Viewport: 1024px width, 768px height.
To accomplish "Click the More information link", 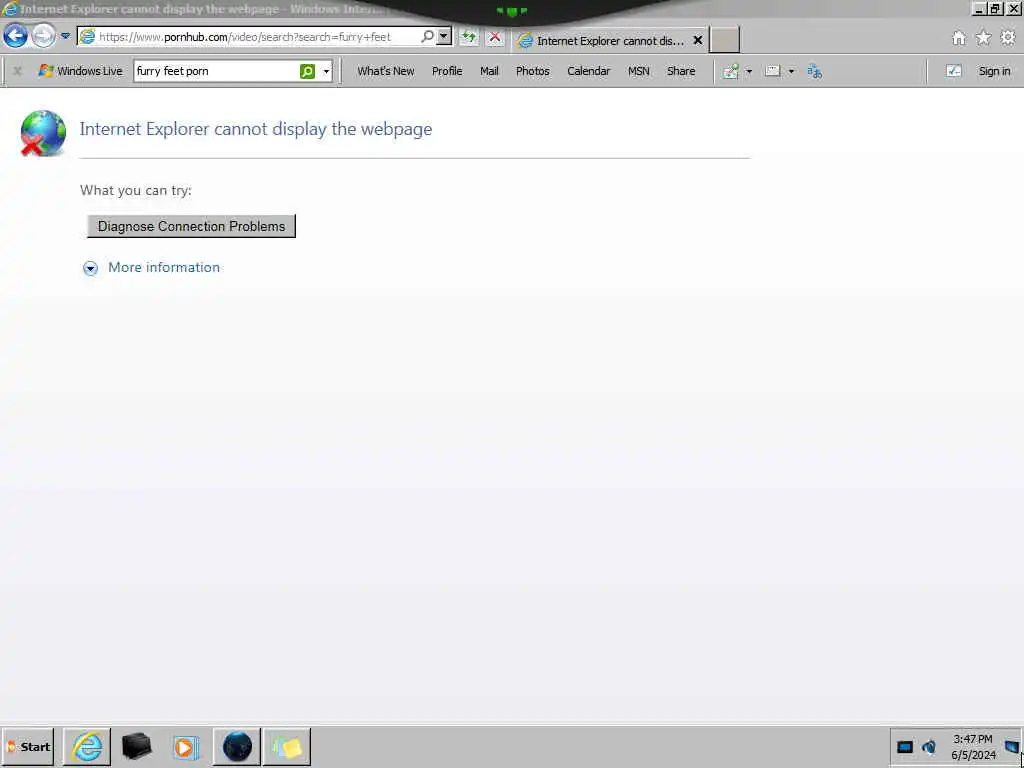I will (164, 267).
